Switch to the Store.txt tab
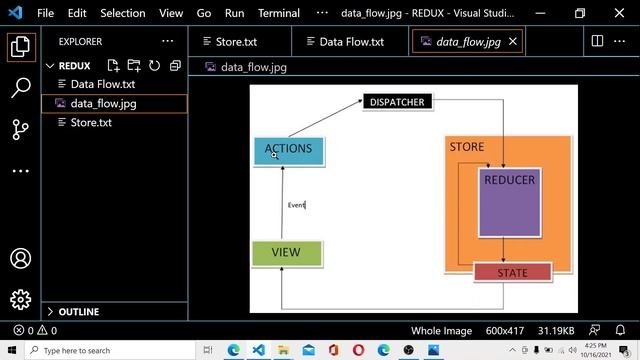This screenshot has width=640, height=360. [240, 41]
